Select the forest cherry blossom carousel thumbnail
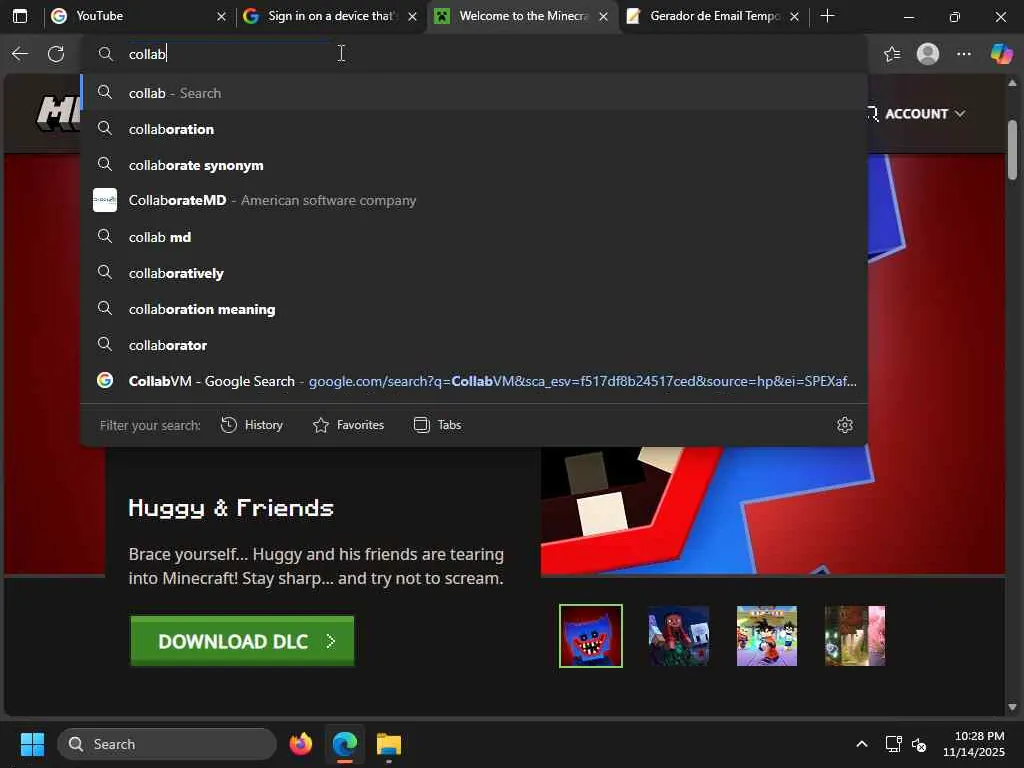Screen dimensions: 1024x768 [855, 636]
